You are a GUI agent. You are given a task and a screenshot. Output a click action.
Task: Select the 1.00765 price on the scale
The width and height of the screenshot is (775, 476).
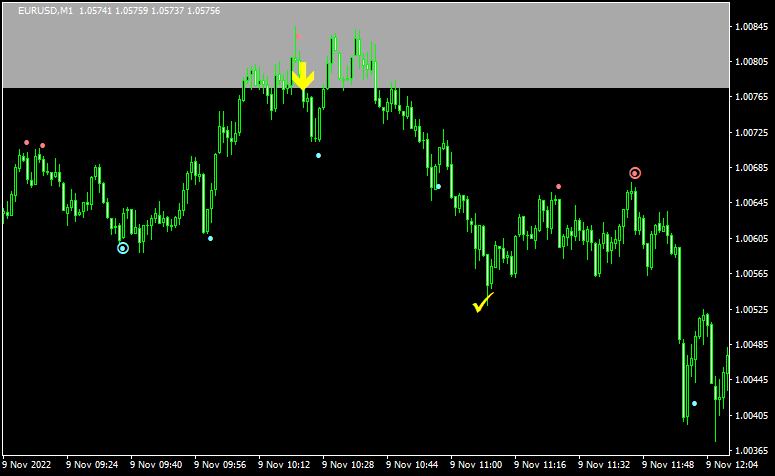click(x=750, y=97)
